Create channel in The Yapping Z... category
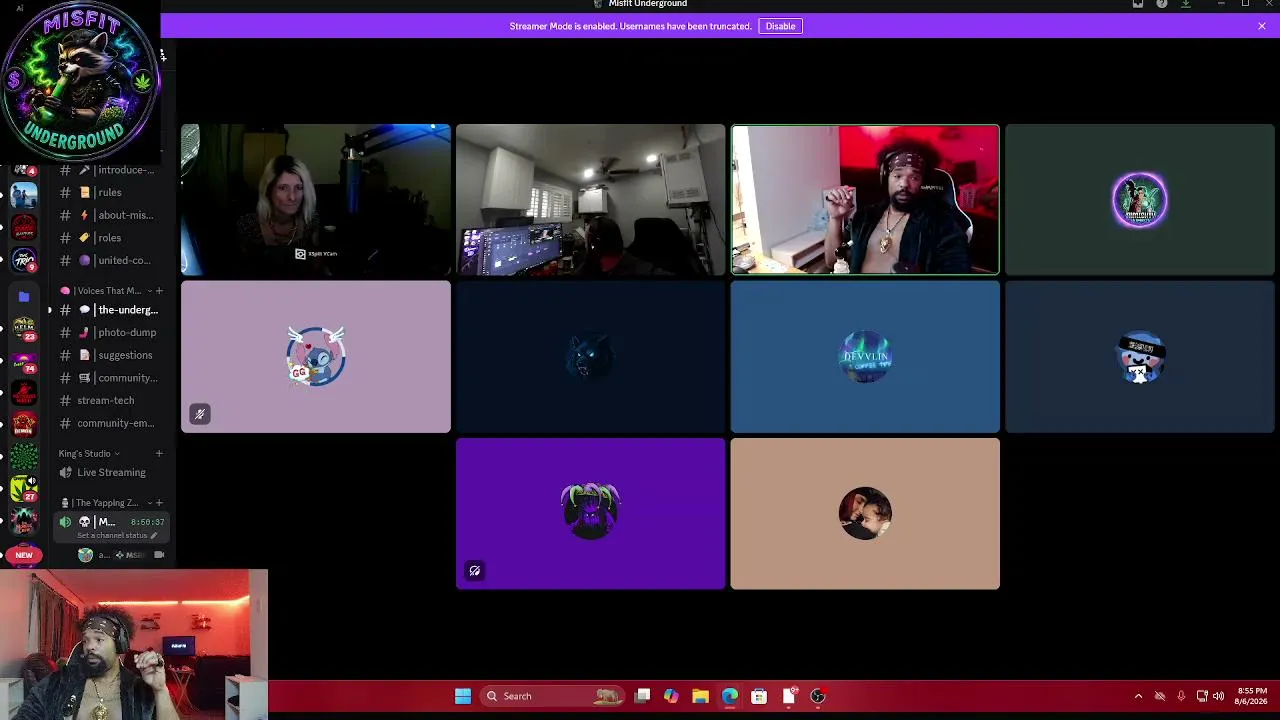This screenshot has width=1280, height=720. (159, 503)
